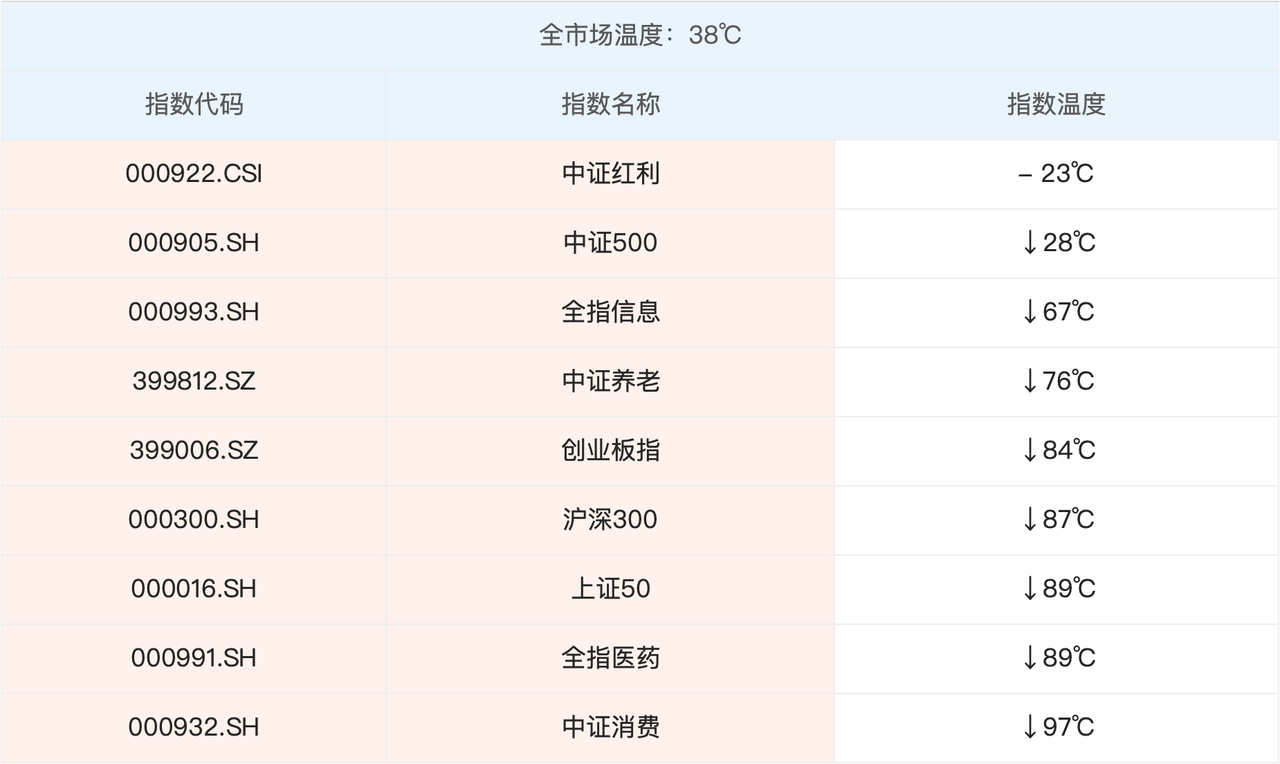The width and height of the screenshot is (1280, 764).
Task: Click the 指数代码 column header
Action: [x=194, y=104]
